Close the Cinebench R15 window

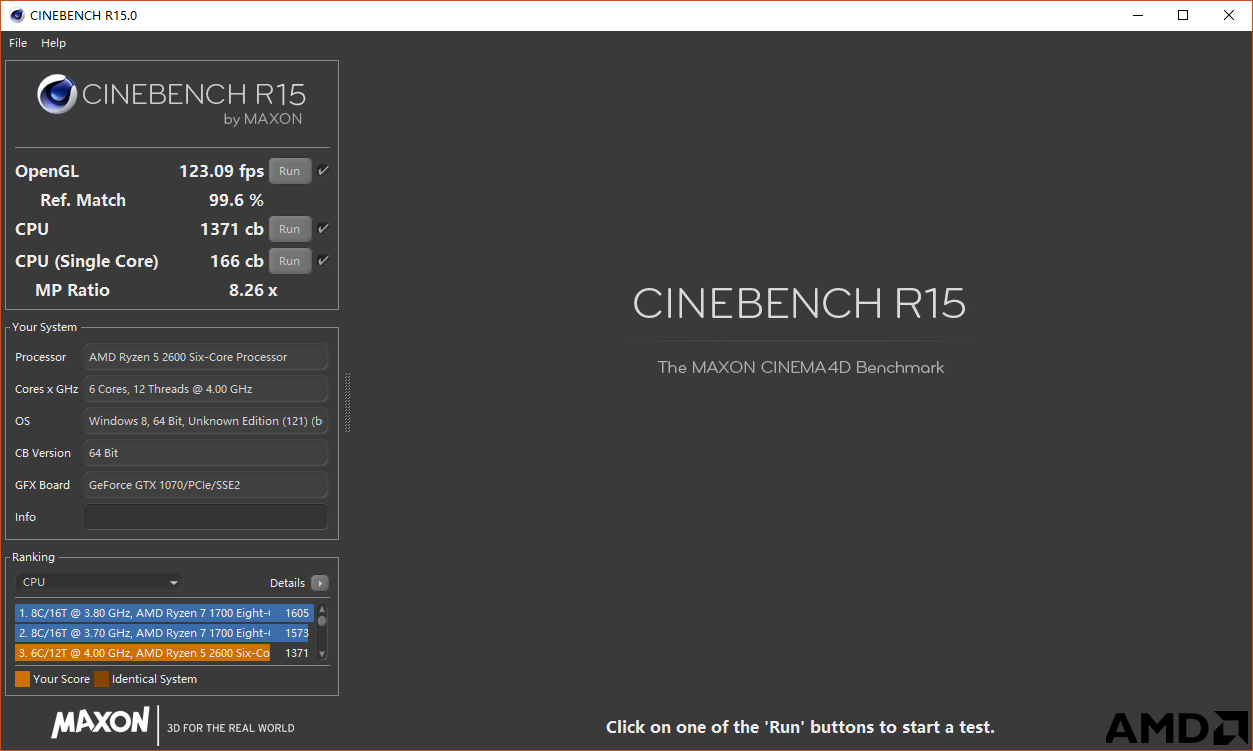click(1229, 15)
